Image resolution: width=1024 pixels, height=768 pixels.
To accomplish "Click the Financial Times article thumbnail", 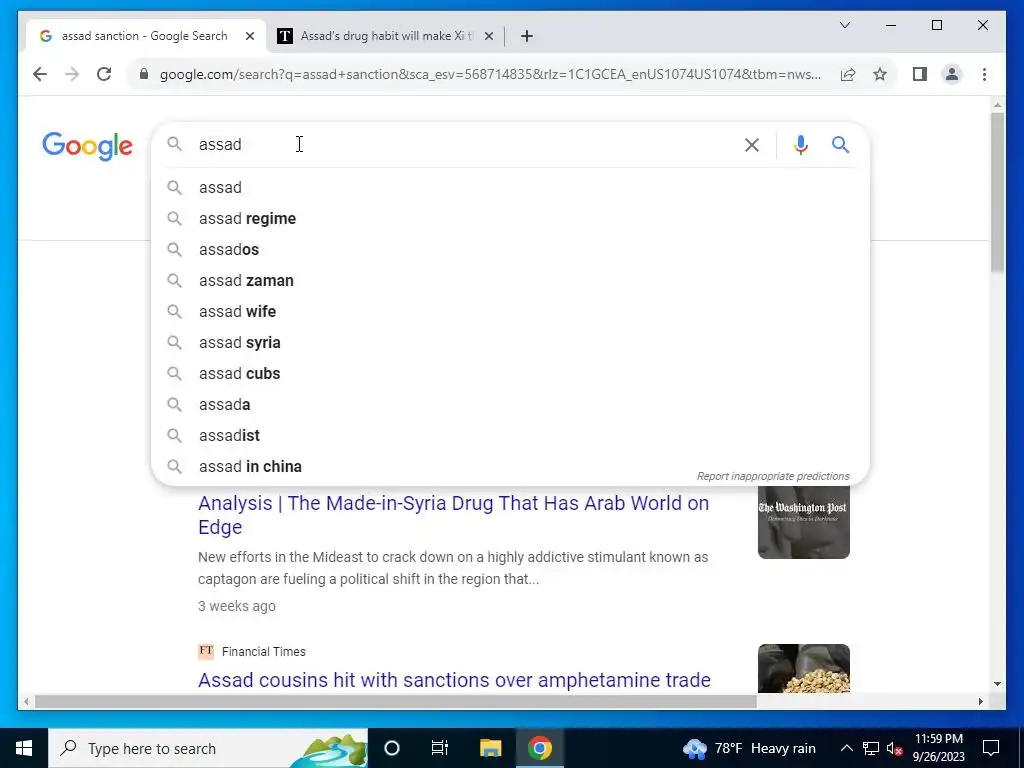I will tap(803, 669).
